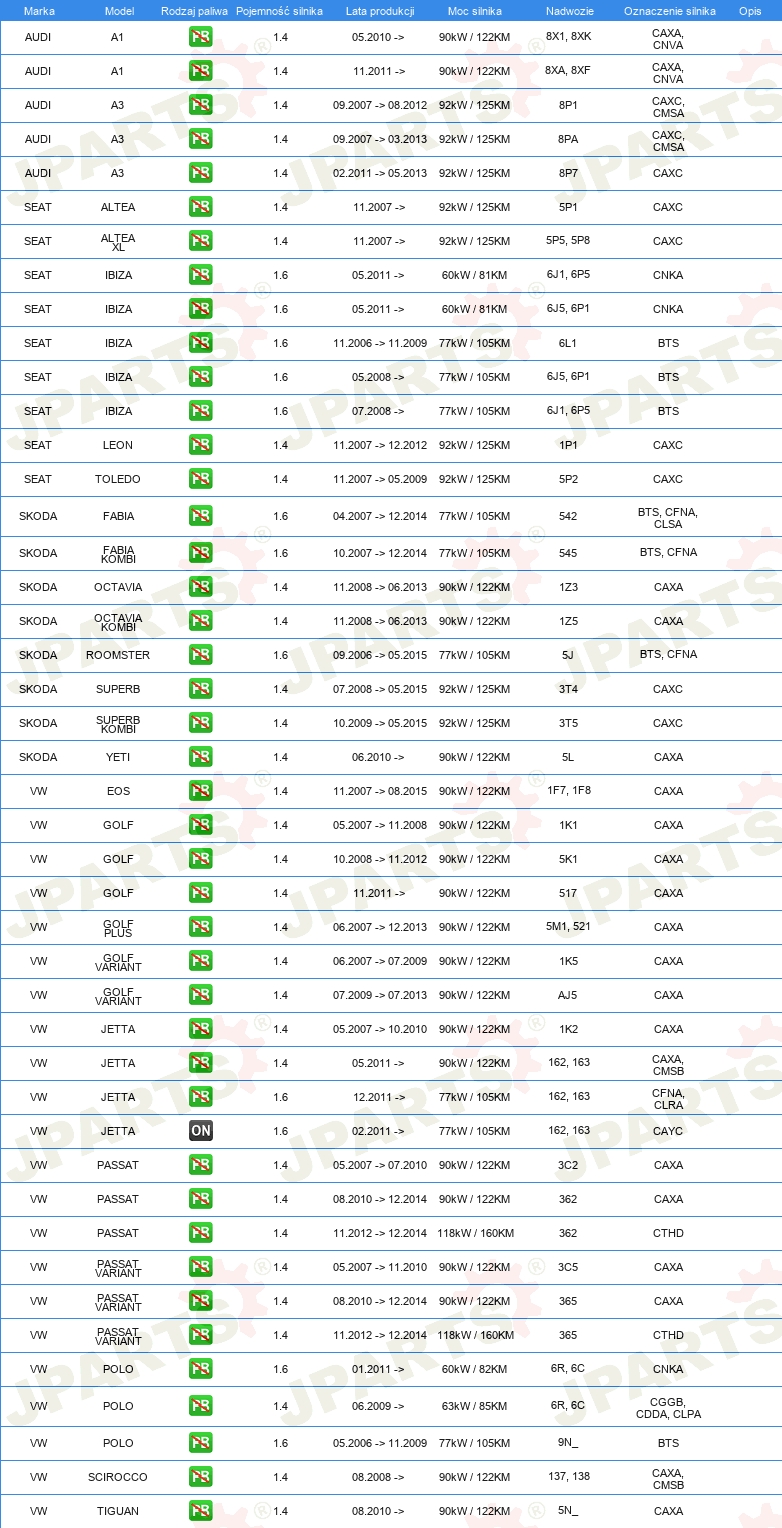
Task: Click the PB fuel icon for VW GOLF PLUS
Action: pyautogui.click(x=200, y=927)
